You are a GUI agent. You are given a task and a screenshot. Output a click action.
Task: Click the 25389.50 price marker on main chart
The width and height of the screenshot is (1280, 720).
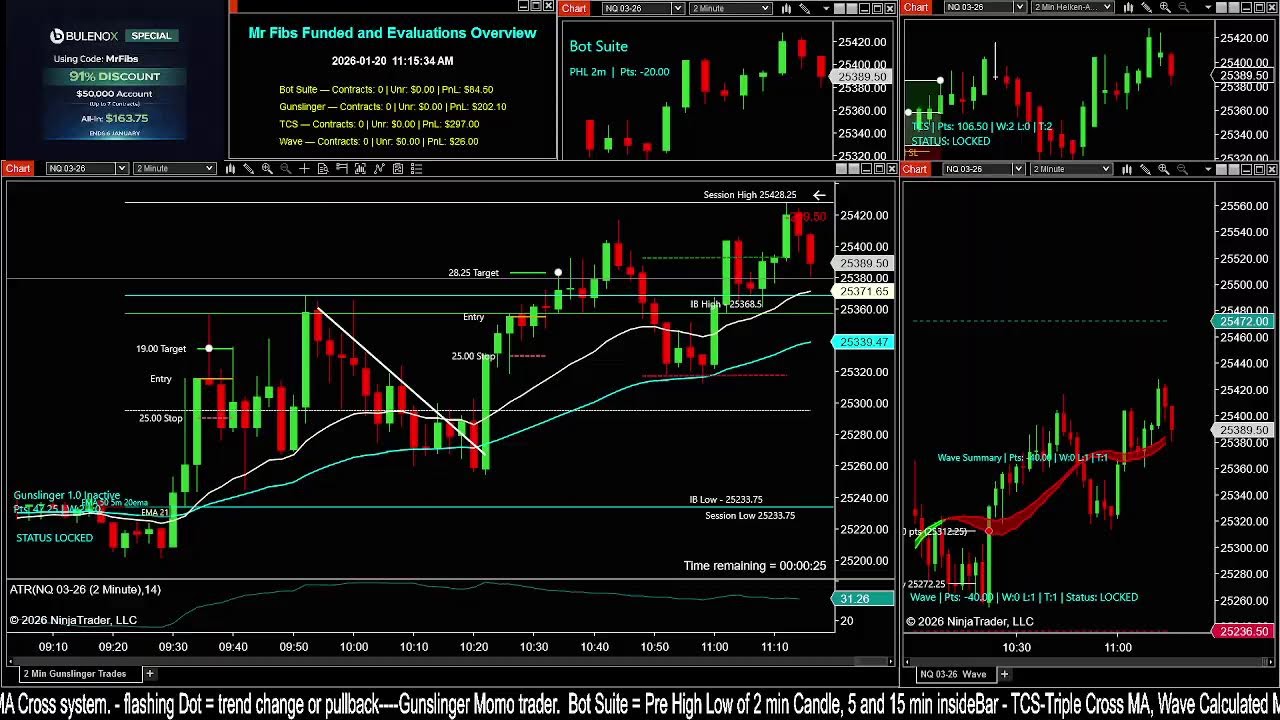click(863, 263)
